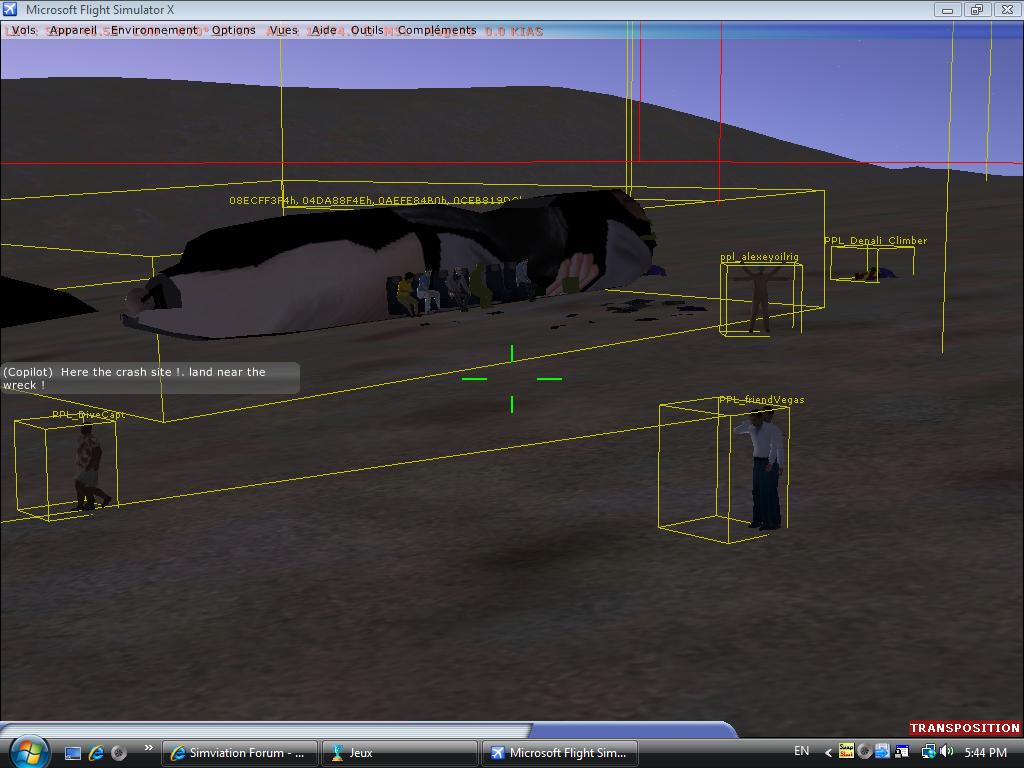Viewport: 1024px width, 768px height.
Task: Expand quick launch overflow chevron
Action: (x=148, y=748)
